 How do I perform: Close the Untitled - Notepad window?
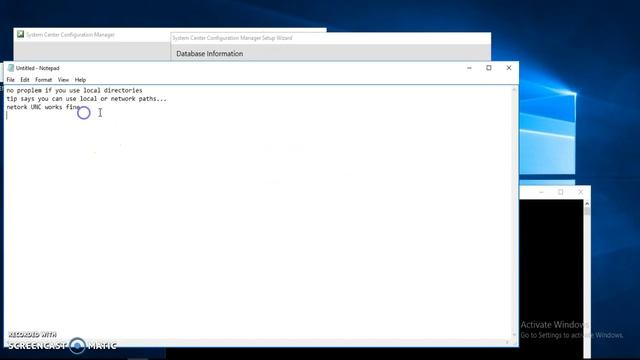(509, 68)
